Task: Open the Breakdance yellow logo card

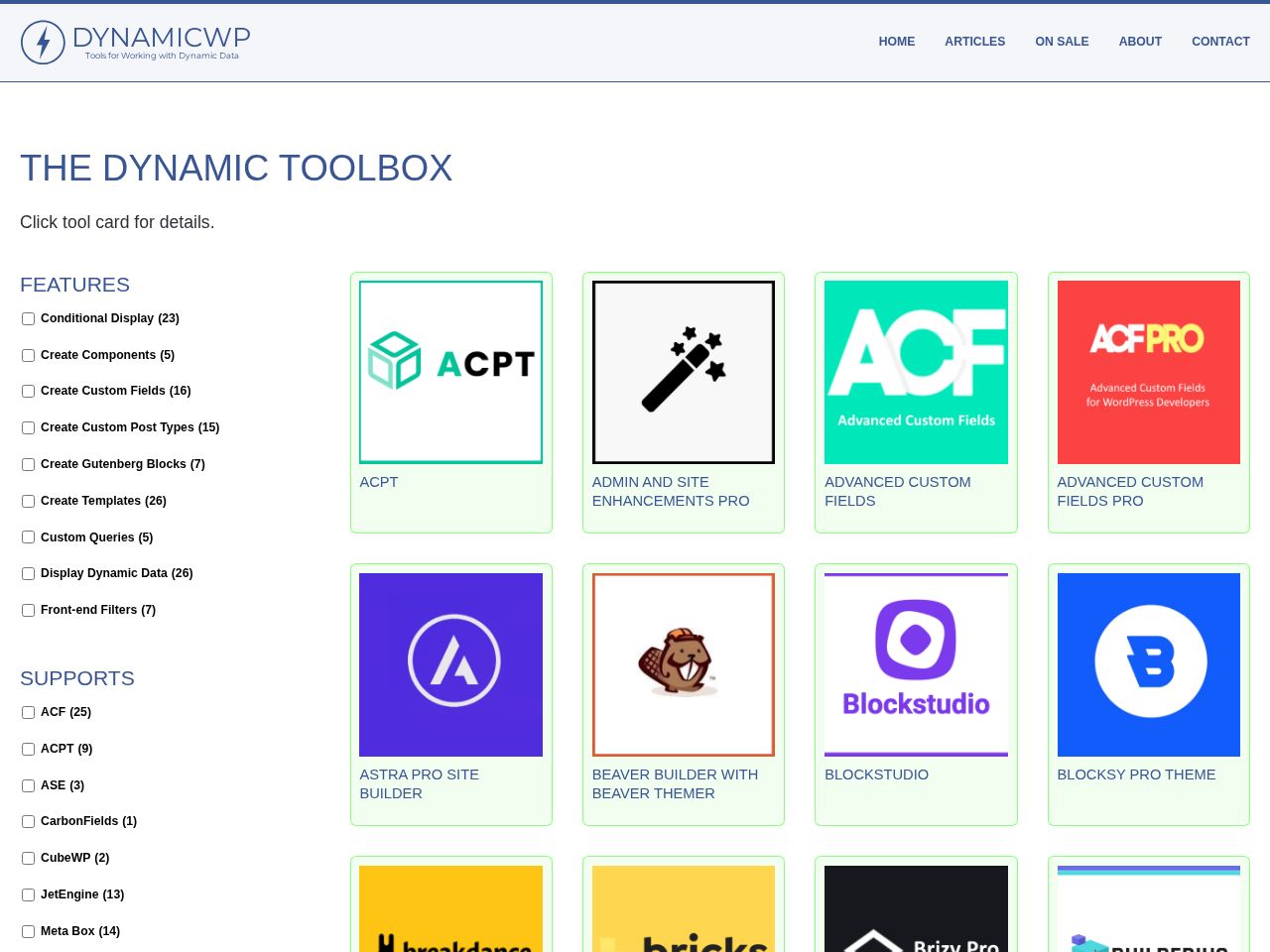Action: (x=450, y=908)
